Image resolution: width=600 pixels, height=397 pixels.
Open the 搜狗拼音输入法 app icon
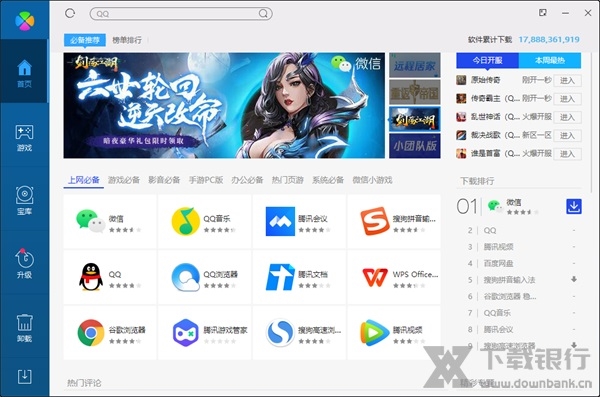[x=375, y=221]
